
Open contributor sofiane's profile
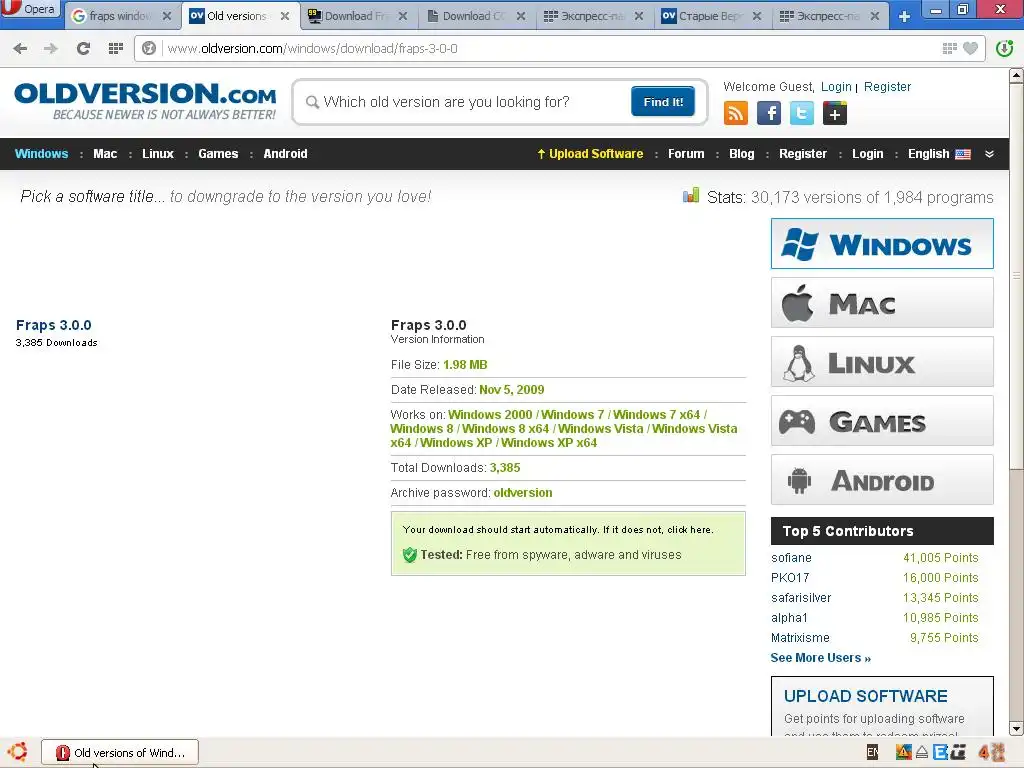(x=791, y=558)
